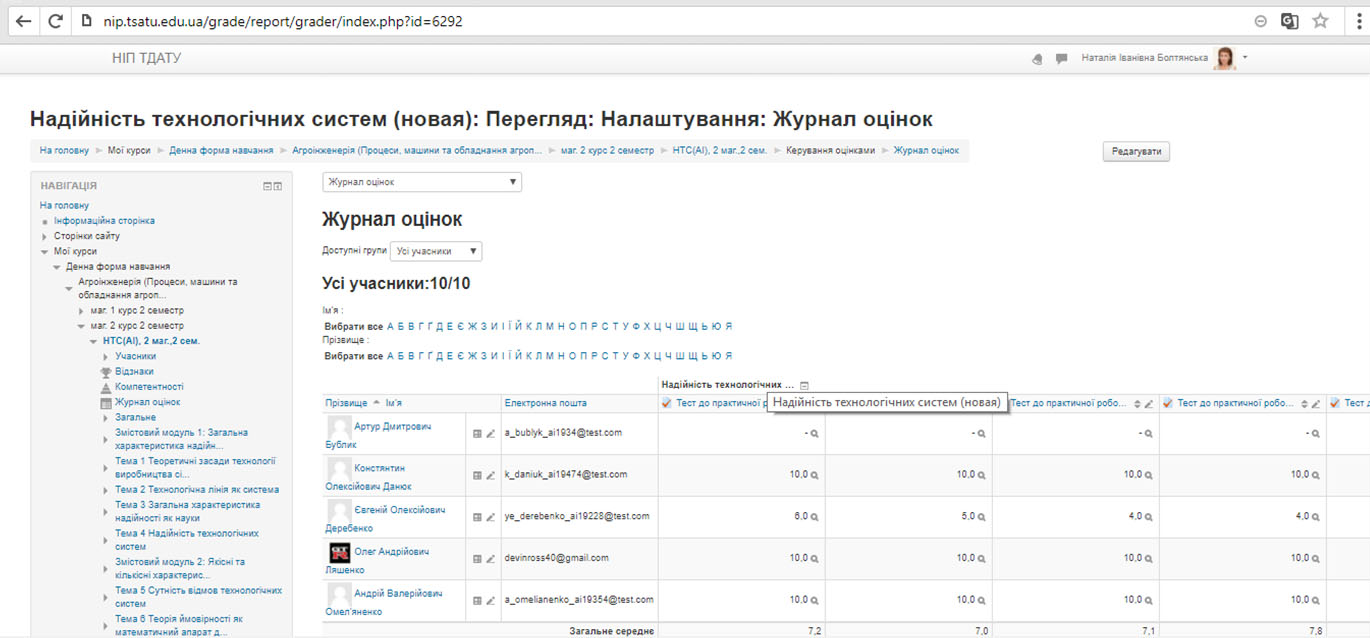Click the user avatar thumbnail
Image resolution: width=1370 pixels, height=638 pixels.
pyautogui.click(x=1224, y=58)
